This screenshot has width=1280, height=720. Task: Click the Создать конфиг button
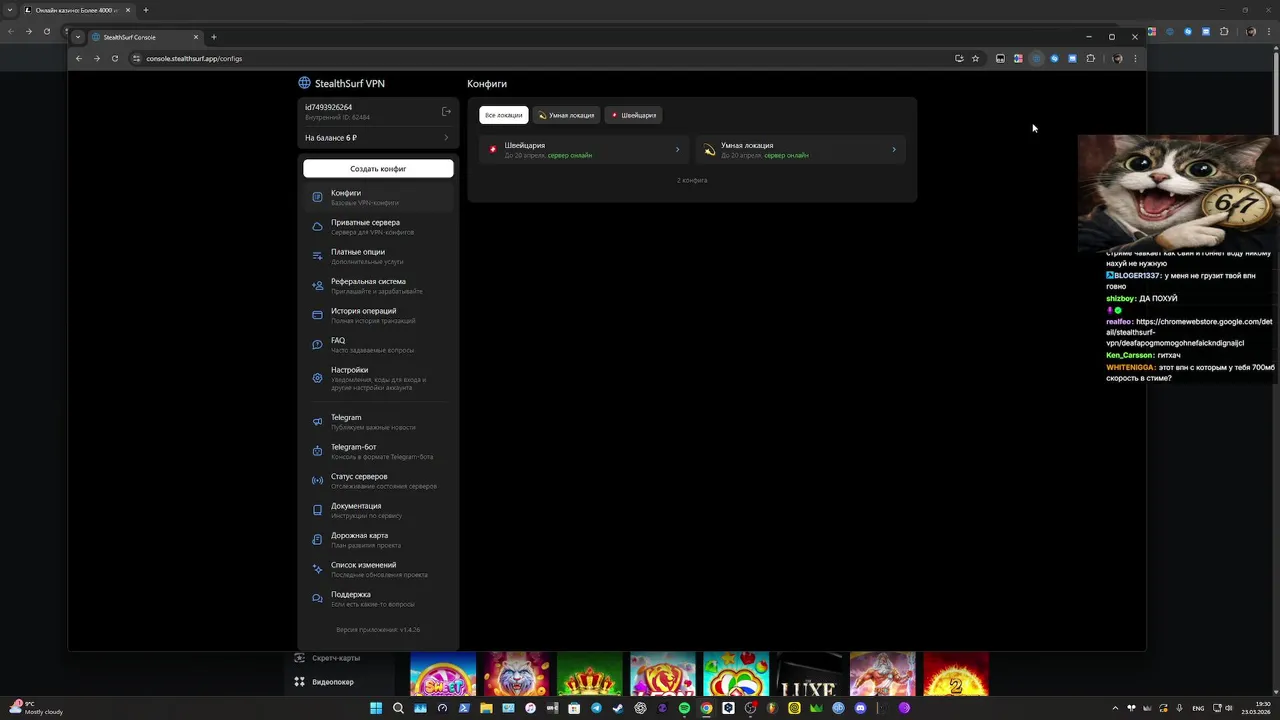point(378,169)
